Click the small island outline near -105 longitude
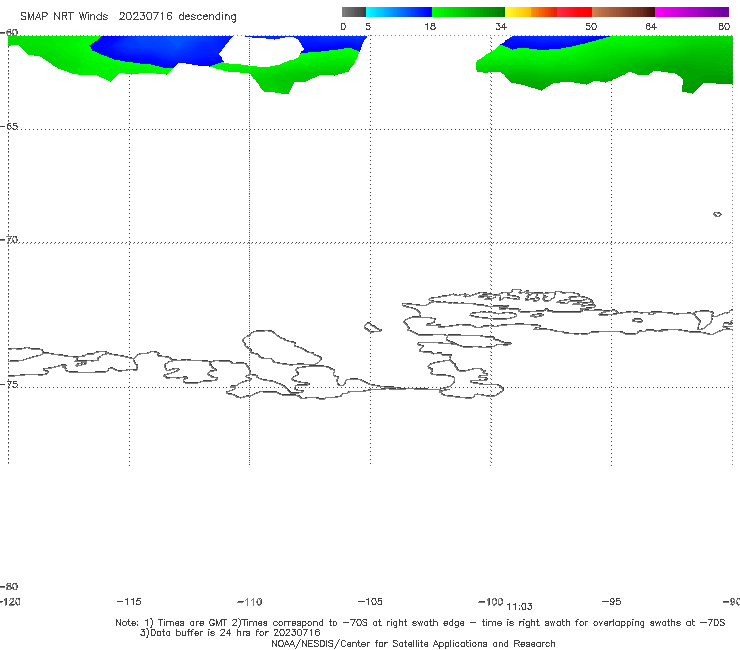The image size is (740, 650). coord(372,327)
